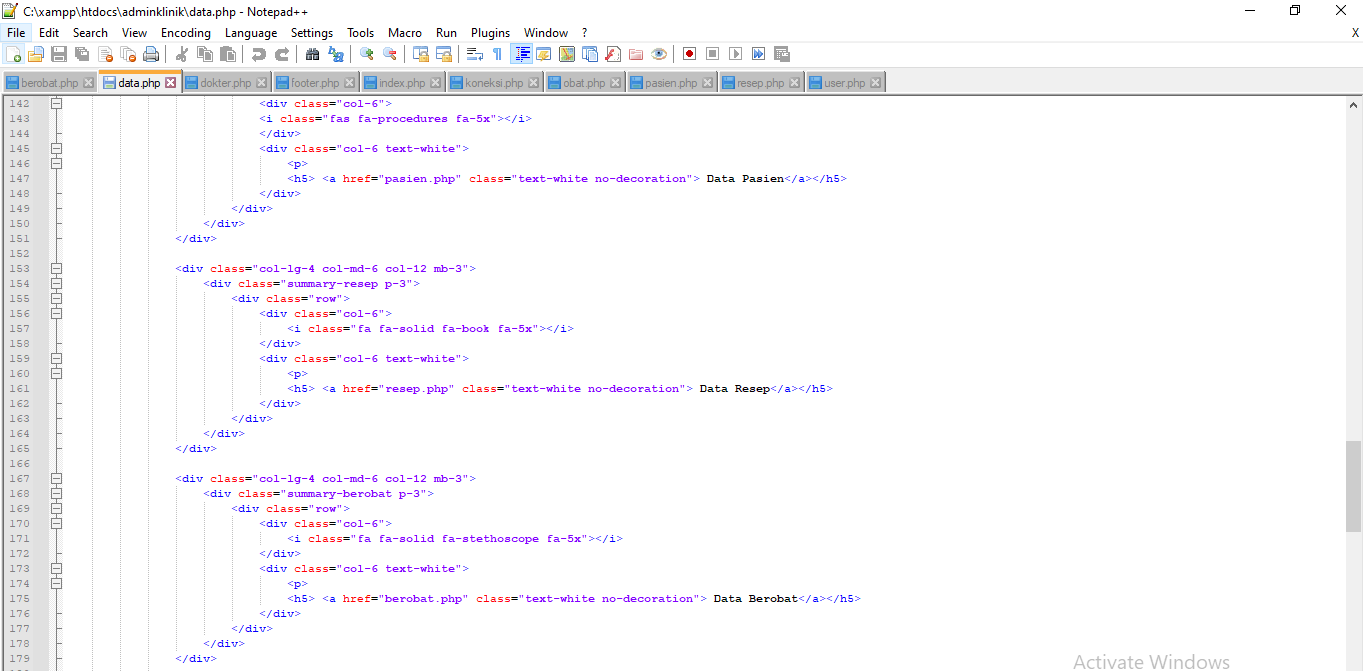Switch to the berobat.php tab
The width and height of the screenshot is (1363, 671).
pos(49,83)
